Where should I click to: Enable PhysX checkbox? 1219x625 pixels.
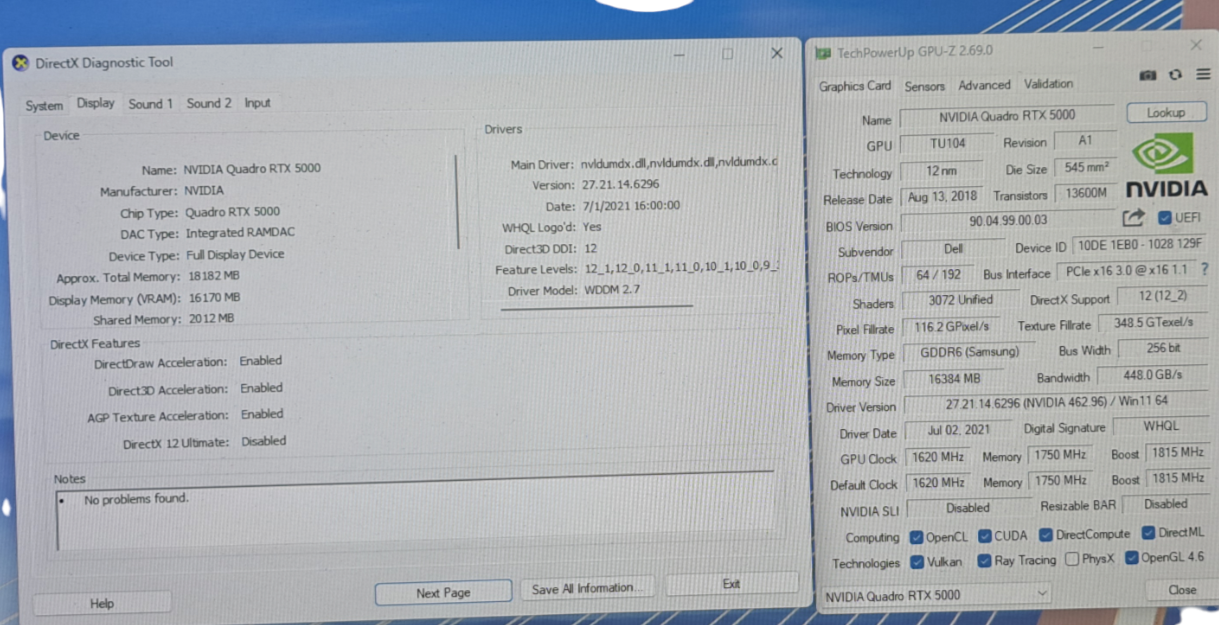coord(1072,559)
